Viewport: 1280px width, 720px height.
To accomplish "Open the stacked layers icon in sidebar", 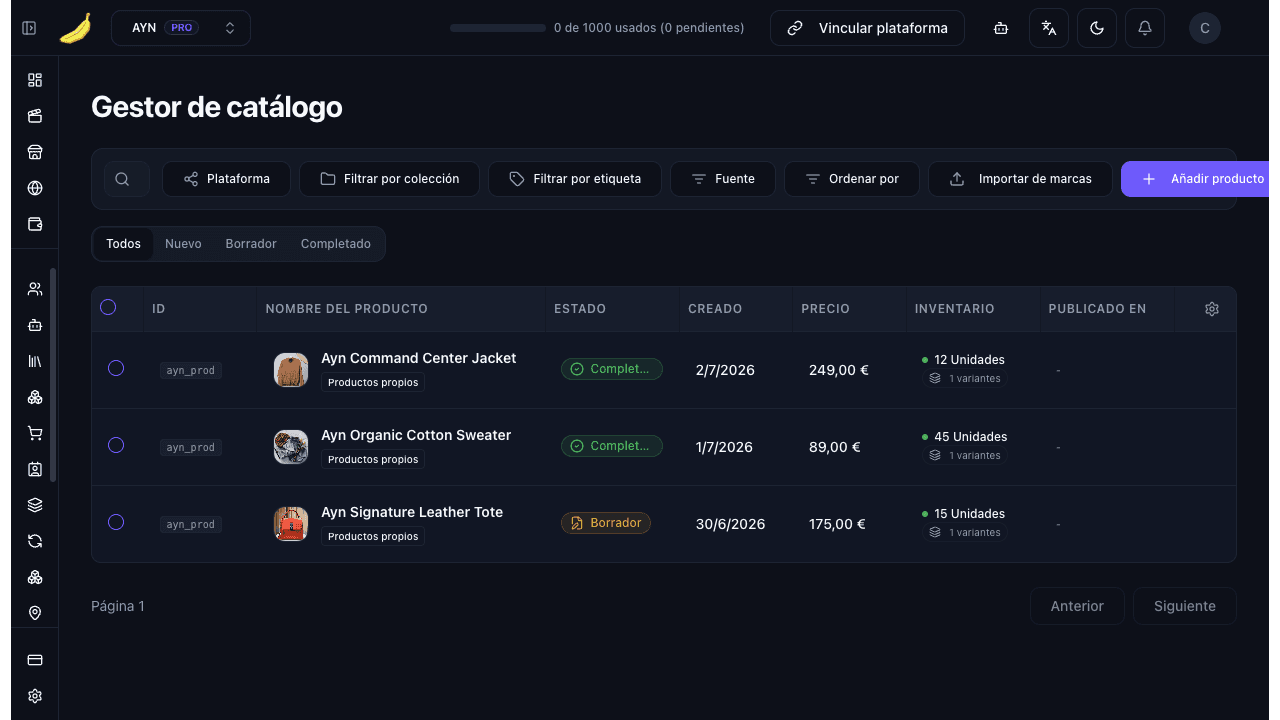I will coord(35,505).
